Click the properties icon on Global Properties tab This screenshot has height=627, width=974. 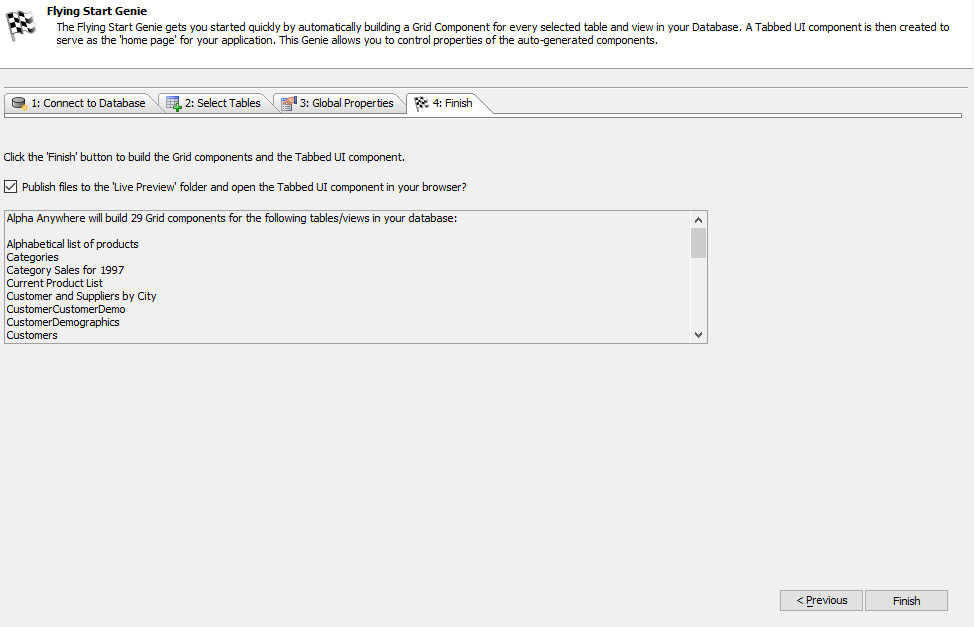288,104
